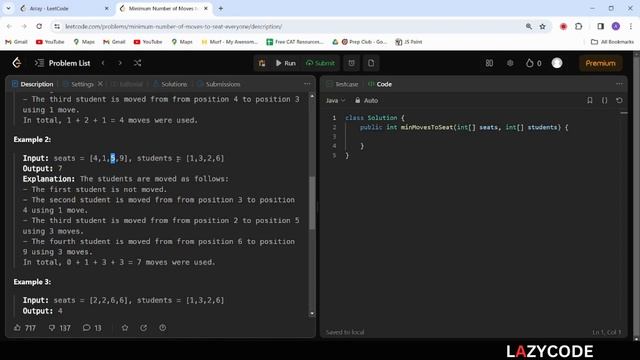The width and height of the screenshot is (640, 360).
Task: Pick a random problem shuffle icon
Action: click(x=138, y=63)
